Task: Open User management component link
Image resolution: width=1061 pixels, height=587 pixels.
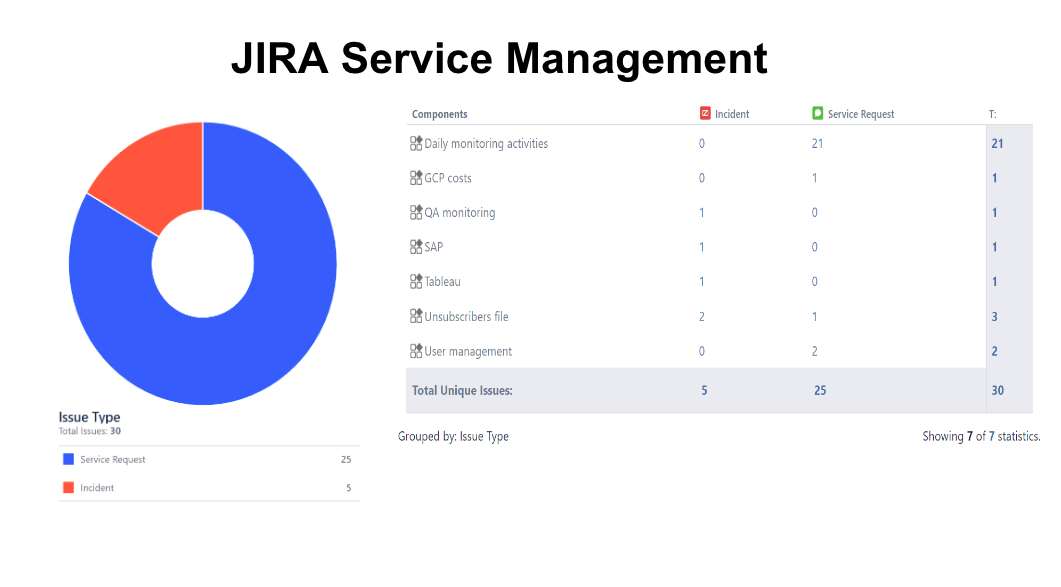Action: point(468,351)
